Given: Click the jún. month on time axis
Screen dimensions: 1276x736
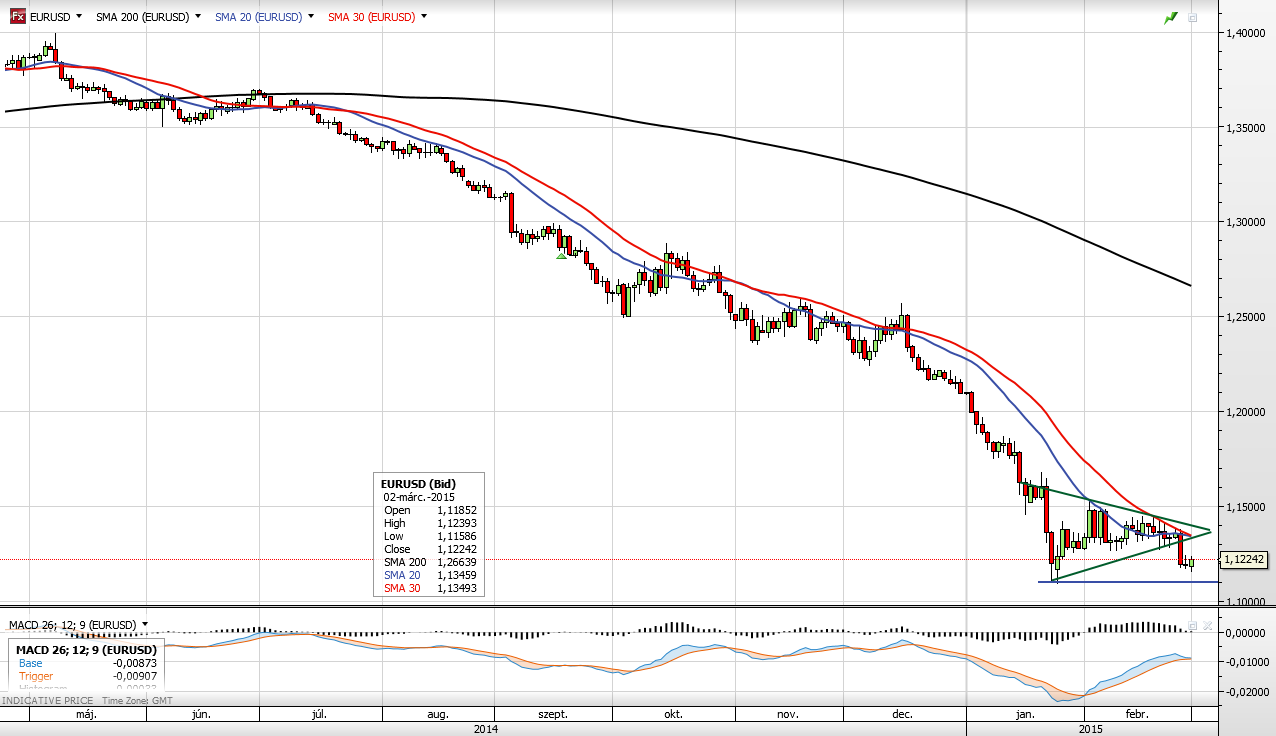Looking at the screenshot, I should 200,714.
